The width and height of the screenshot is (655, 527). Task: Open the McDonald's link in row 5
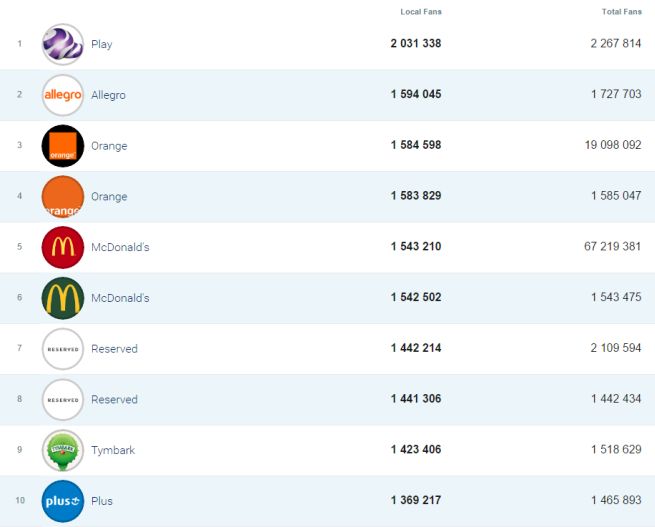[119, 247]
